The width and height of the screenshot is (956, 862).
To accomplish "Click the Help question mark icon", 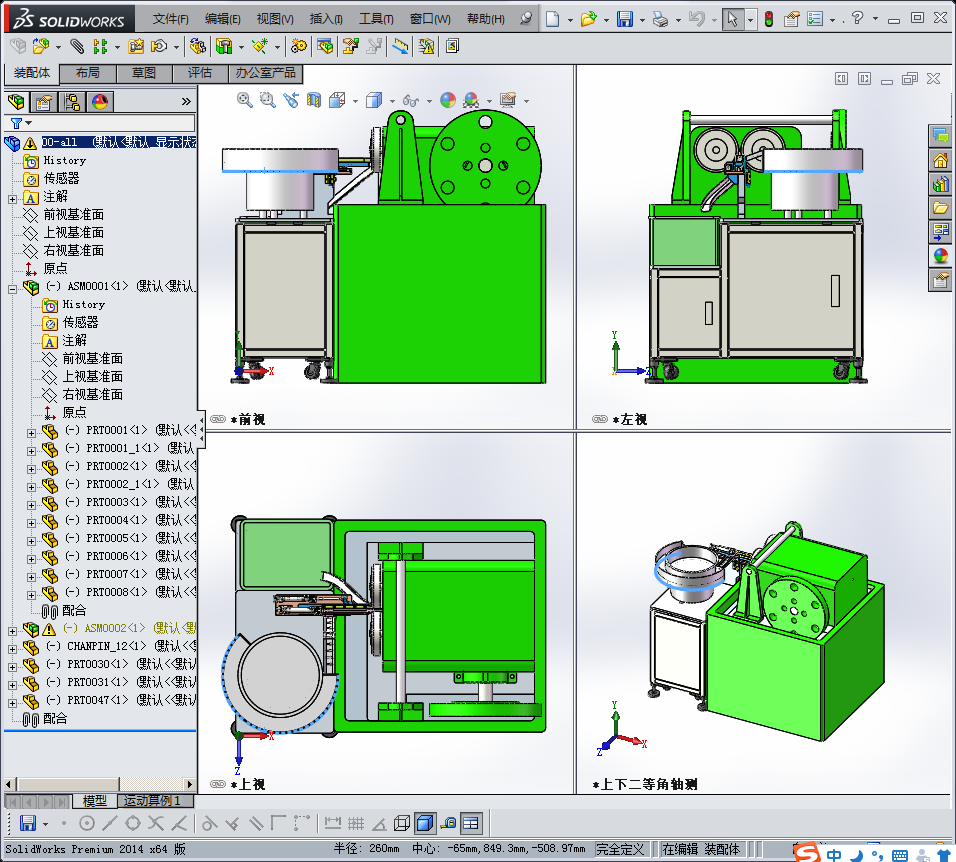I will click(x=857, y=18).
